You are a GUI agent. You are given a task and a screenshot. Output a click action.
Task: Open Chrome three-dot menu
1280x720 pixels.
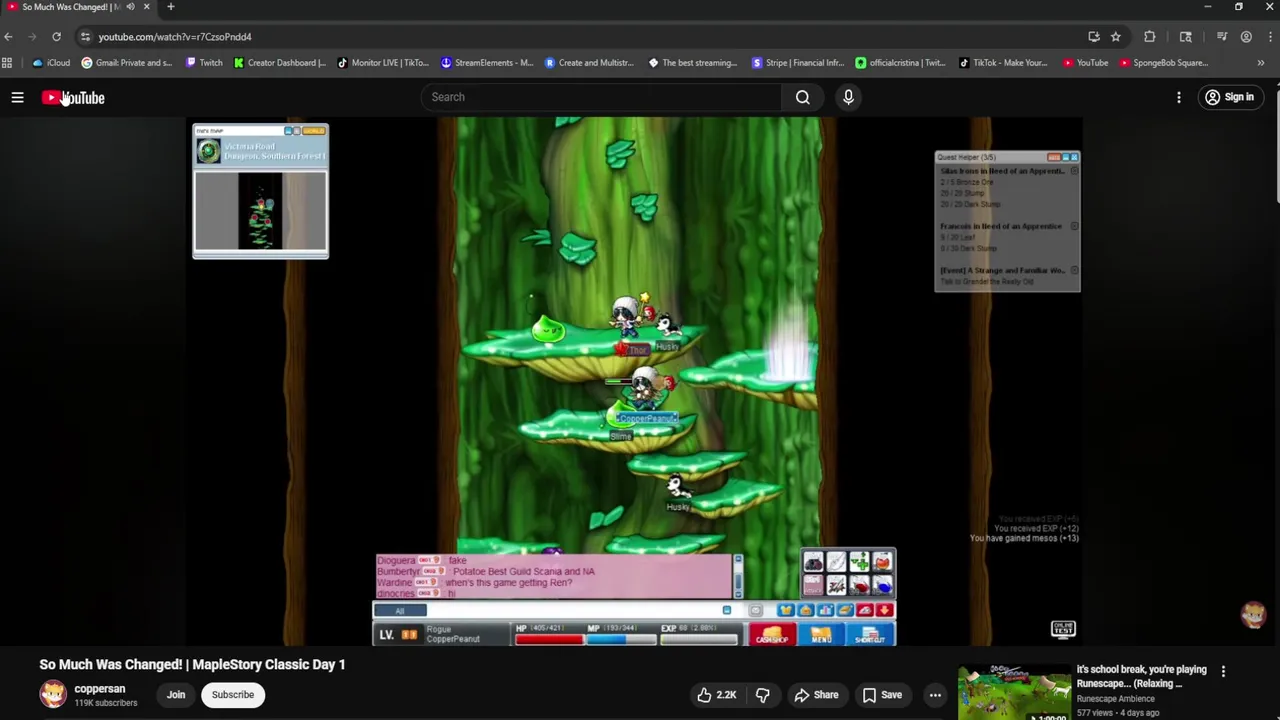click(1270, 37)
